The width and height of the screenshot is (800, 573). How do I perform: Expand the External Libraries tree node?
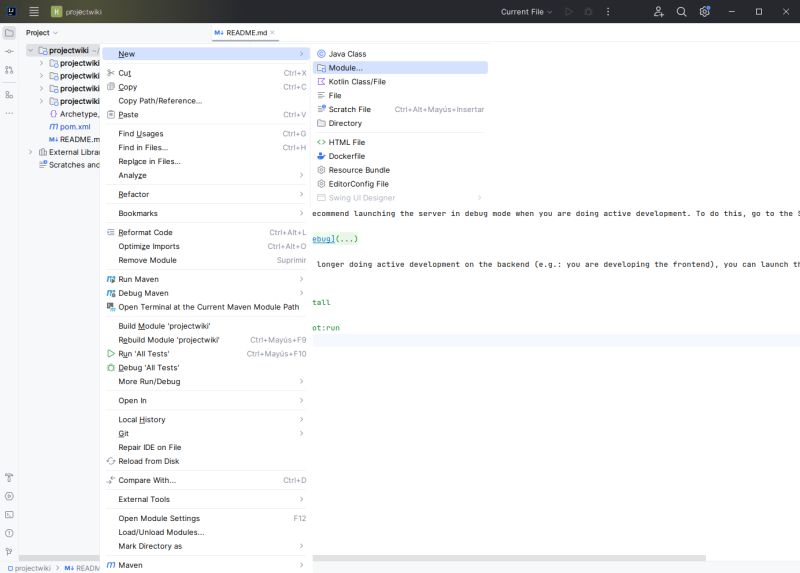tap(31, 152)
